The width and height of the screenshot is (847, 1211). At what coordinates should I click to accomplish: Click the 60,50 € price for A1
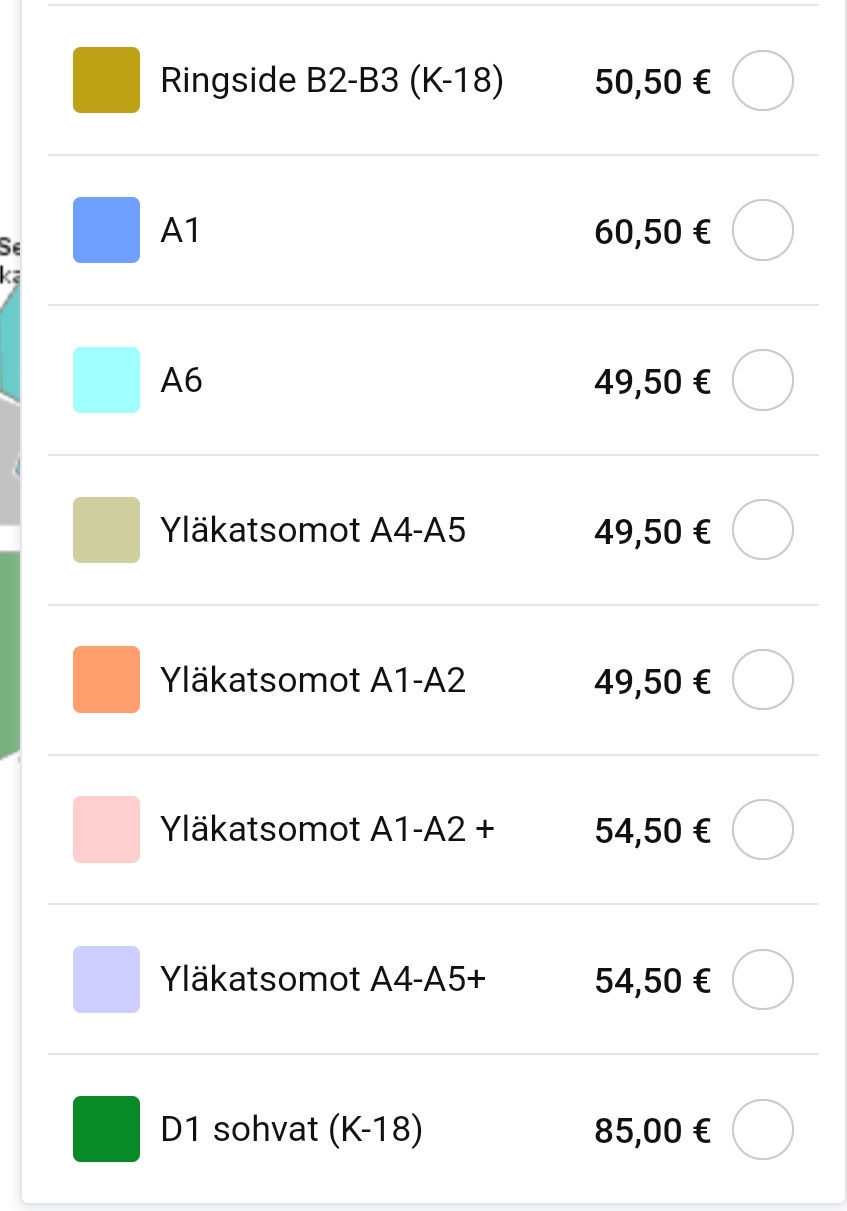(x=652, y=232)
